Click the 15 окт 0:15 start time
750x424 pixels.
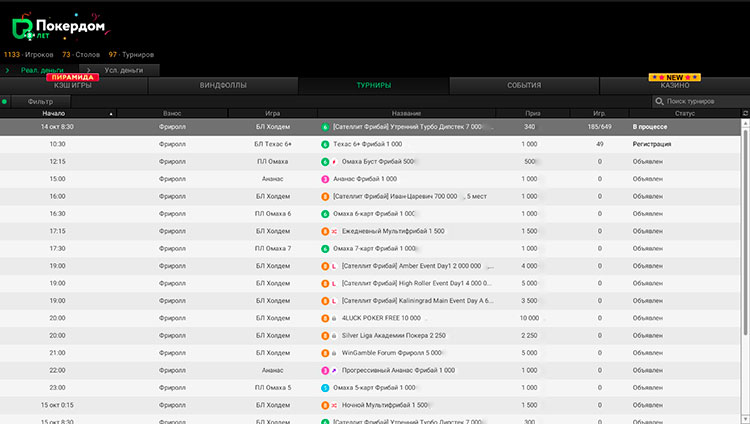click(x=57, y=405)
